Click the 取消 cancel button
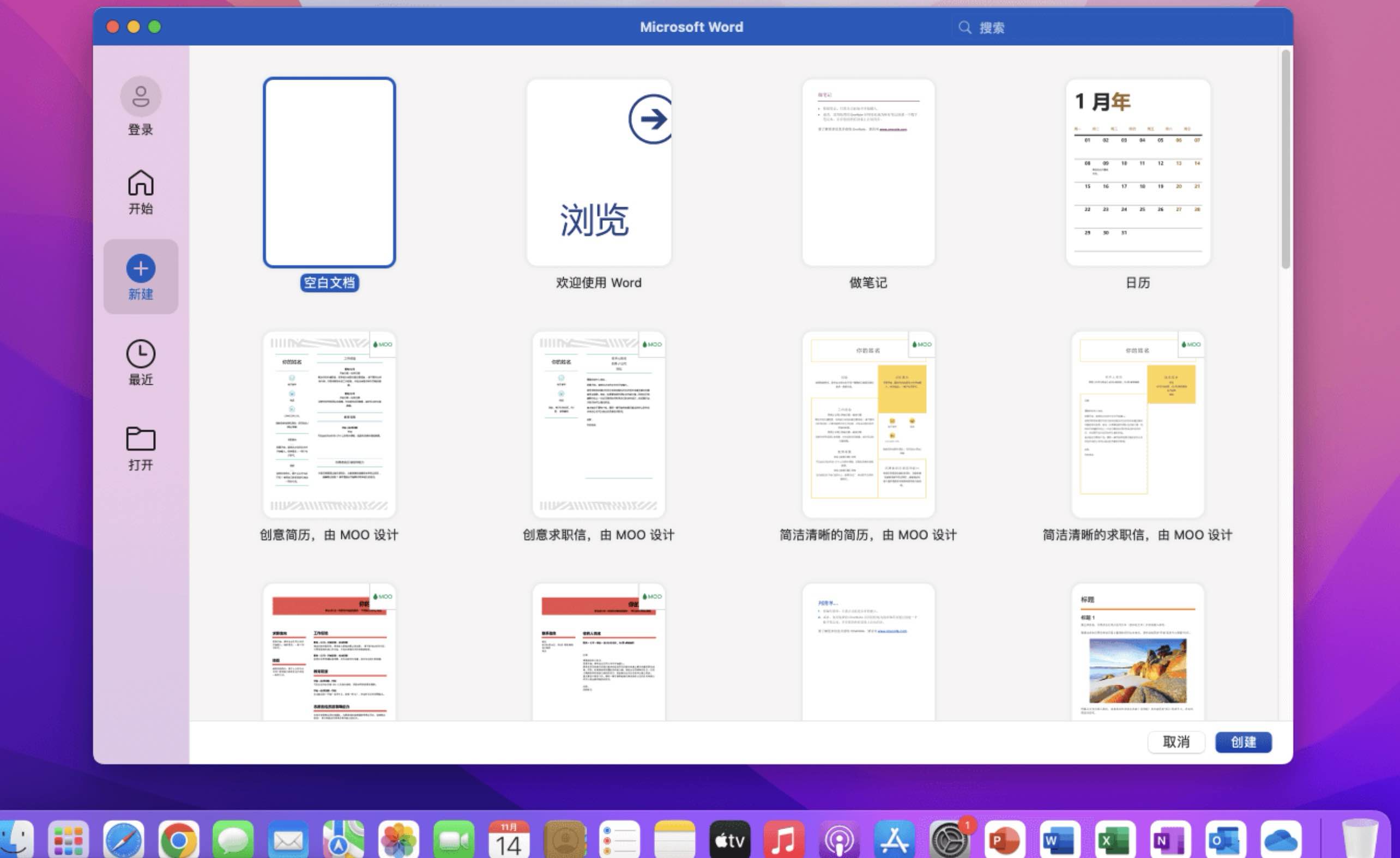The height and width of the screenshot is (858, 1400). point(1176,742)
